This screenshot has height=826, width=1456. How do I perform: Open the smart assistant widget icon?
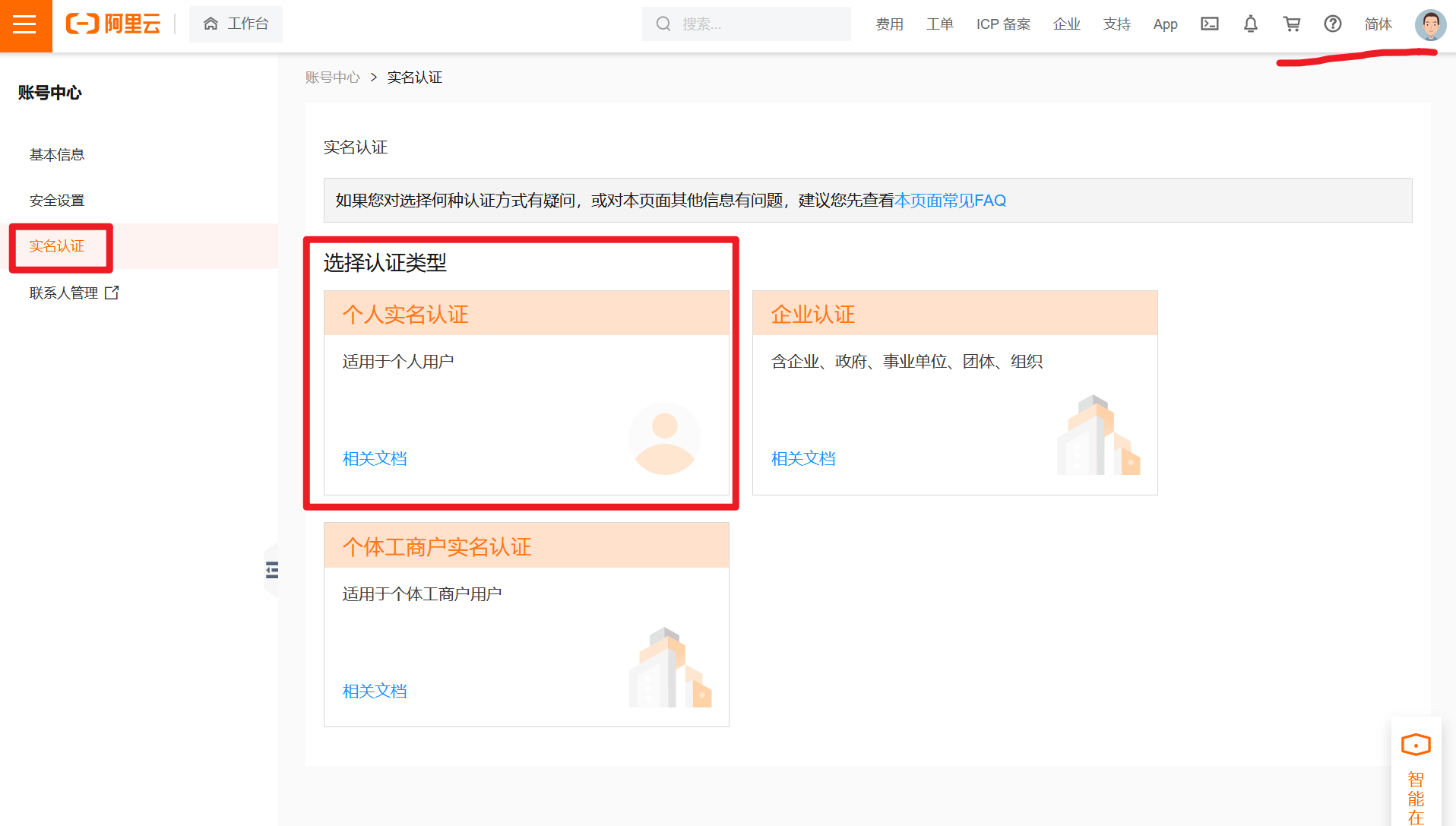point(1415,745)
